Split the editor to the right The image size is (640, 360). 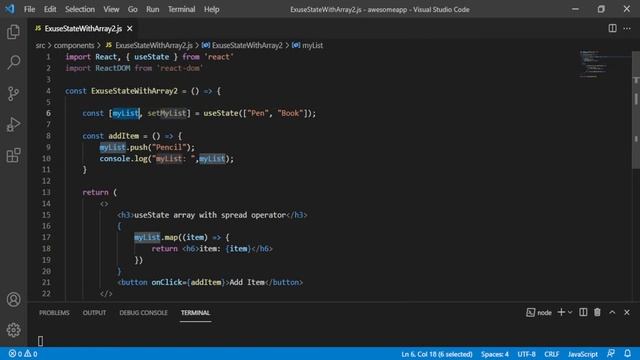pos(612,28)
